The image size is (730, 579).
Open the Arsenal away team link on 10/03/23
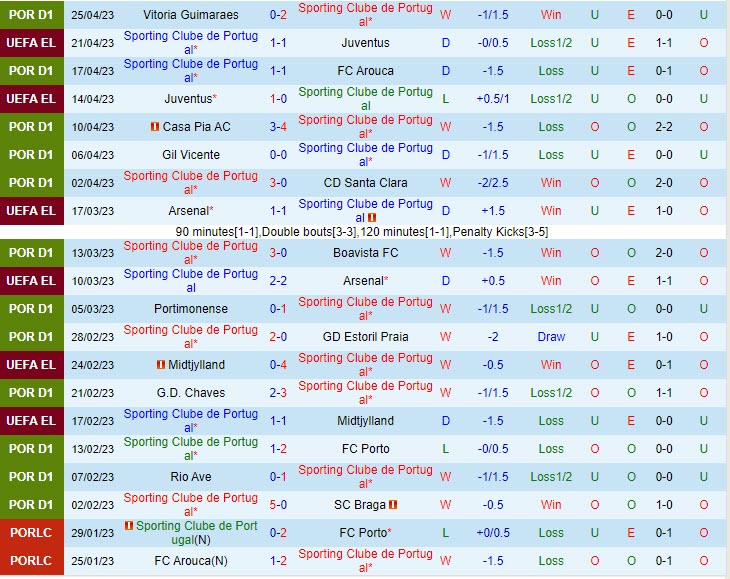(363, 281)
